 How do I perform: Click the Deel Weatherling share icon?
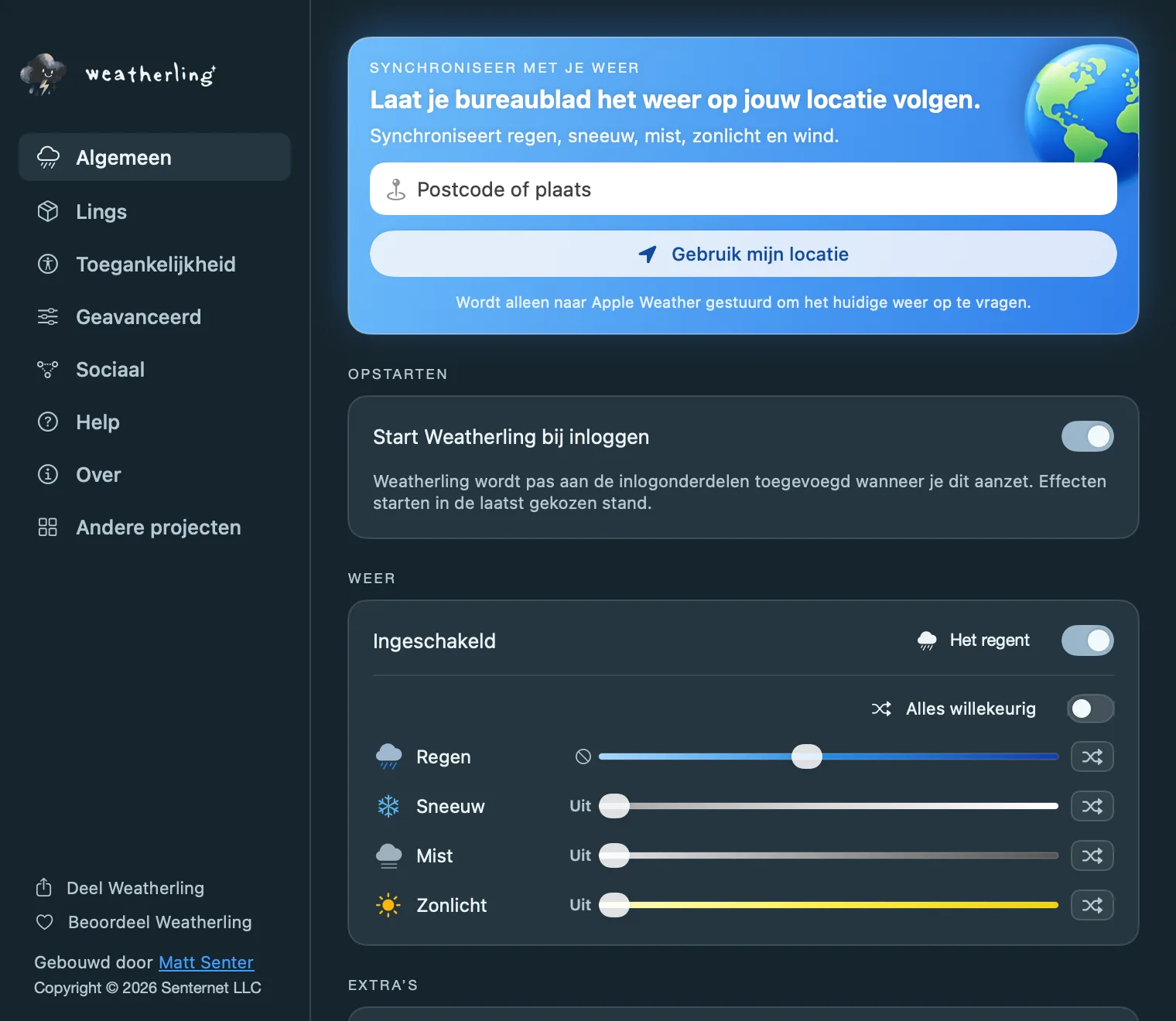pos(44,887)
